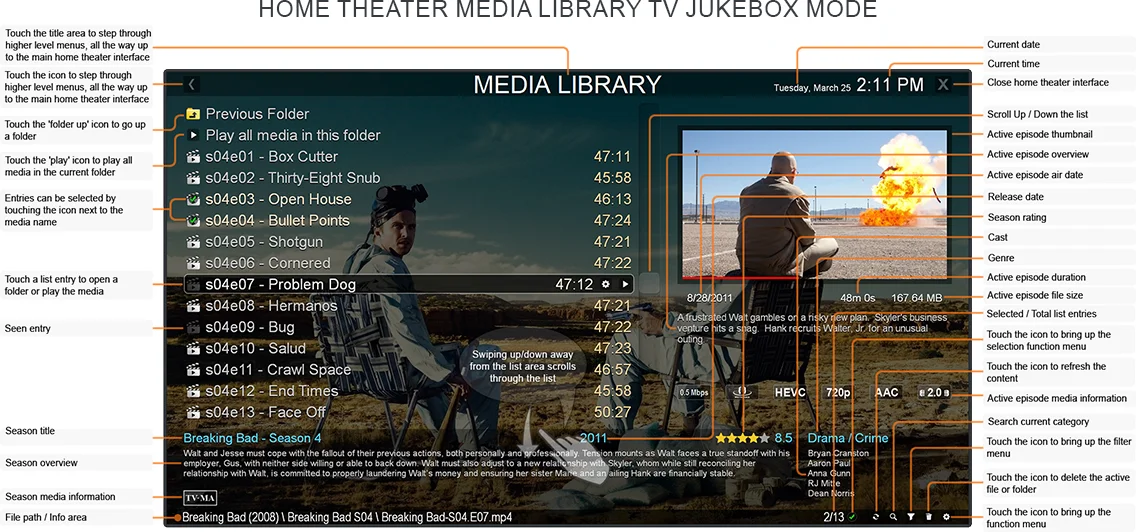1136x532 pixels.
Task: Click cast name 'Bryan Cranston'
Action: [x=838, y=453]
